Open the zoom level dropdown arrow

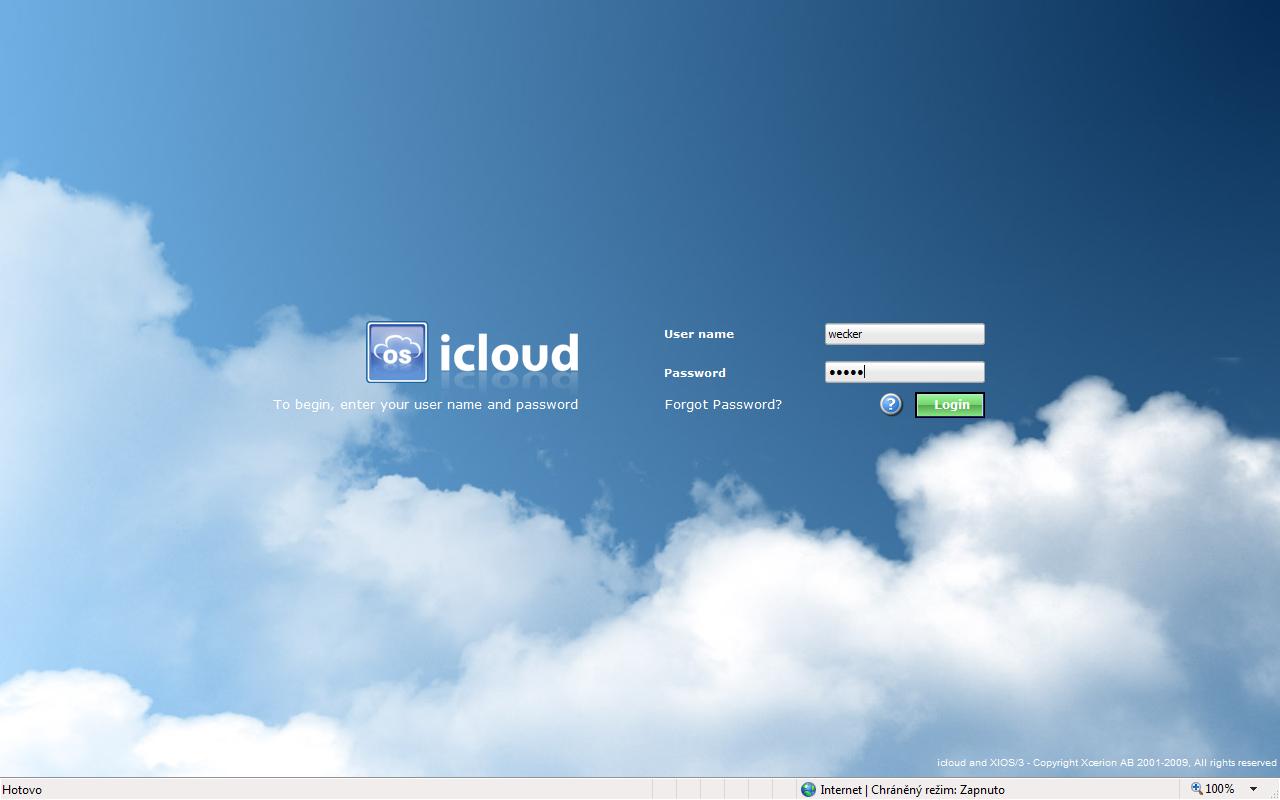click(x=1253, y=789)
